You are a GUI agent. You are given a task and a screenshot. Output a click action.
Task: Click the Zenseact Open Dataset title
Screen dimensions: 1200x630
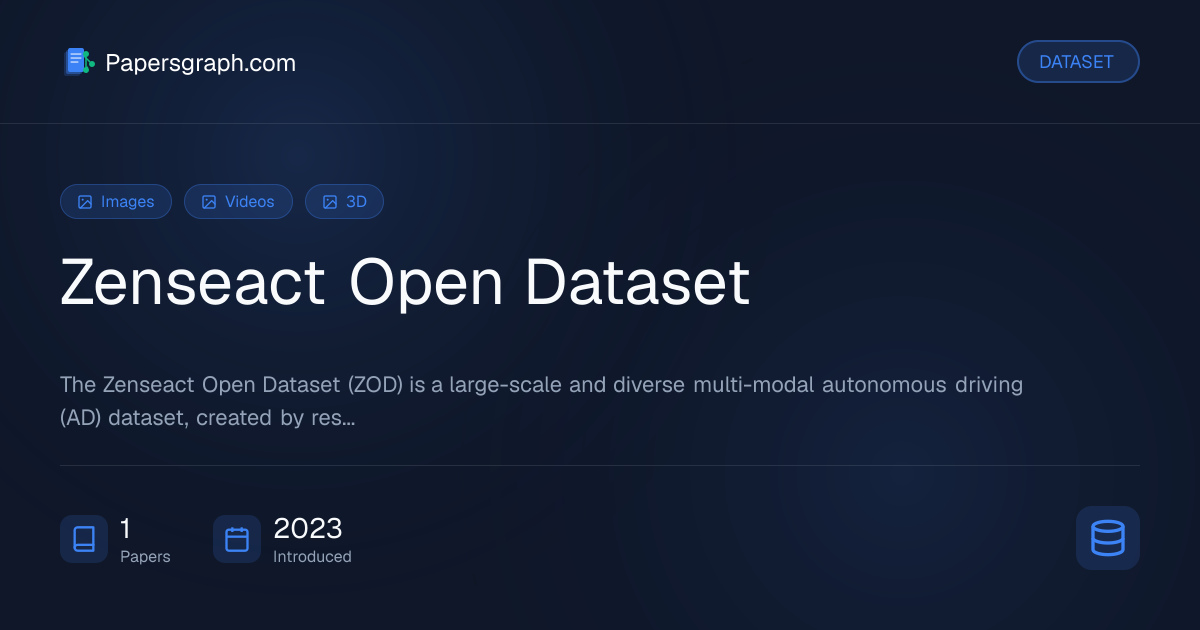point(405,282)
